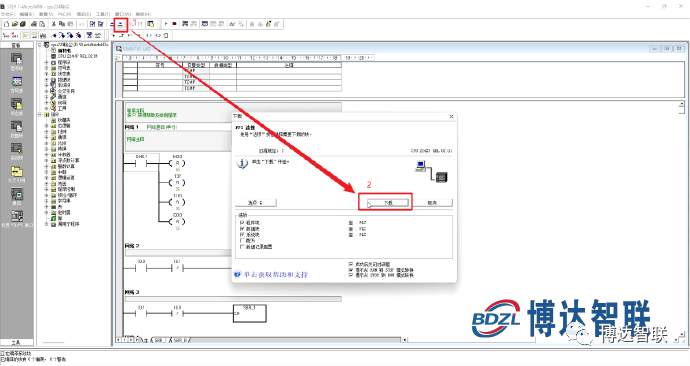690x366 pixels.
Task: Click the Compile toolbar icon
Action: [x=92, y=24]
